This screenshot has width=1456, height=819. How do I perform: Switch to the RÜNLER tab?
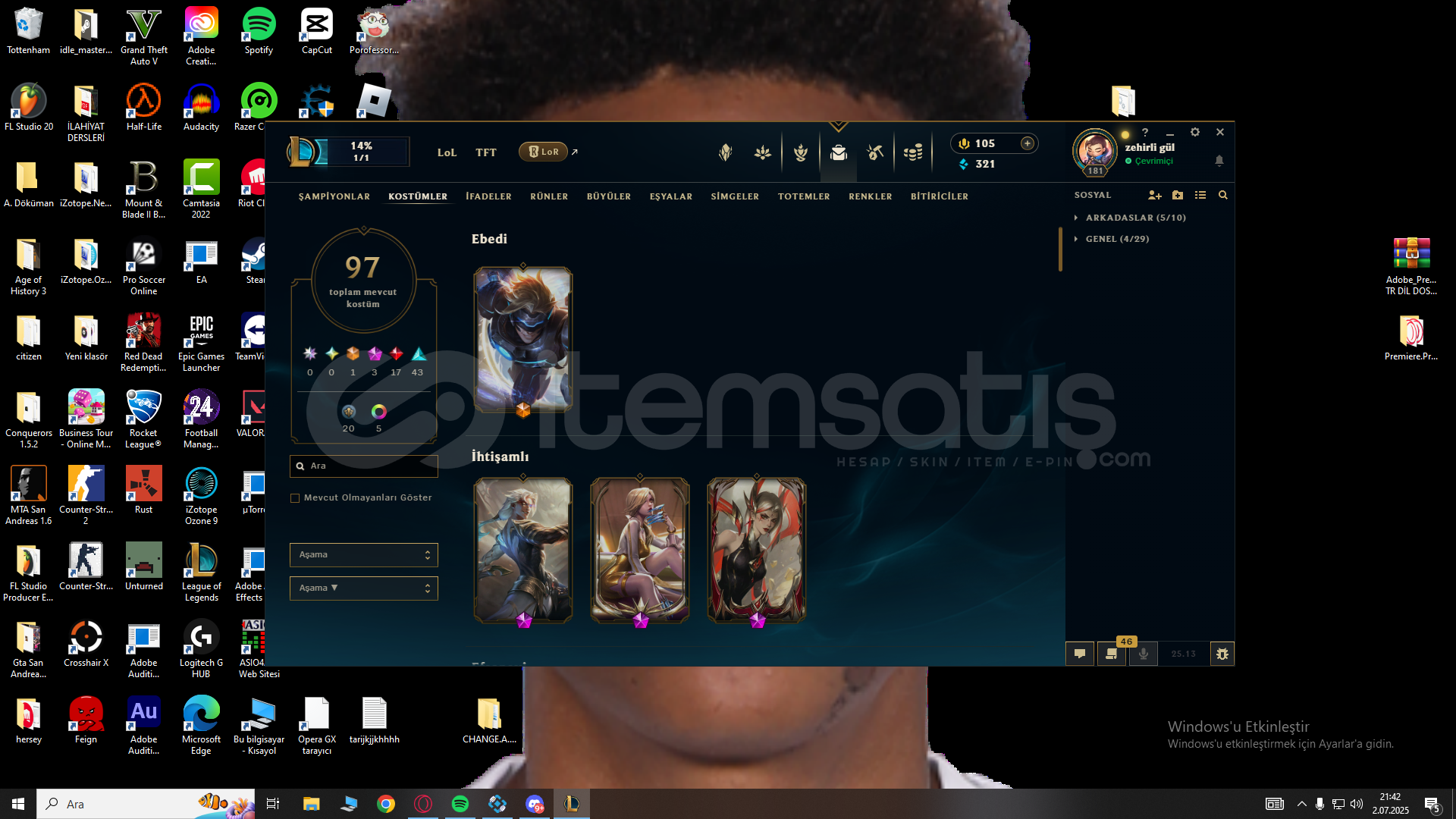[x=549, y=196]
